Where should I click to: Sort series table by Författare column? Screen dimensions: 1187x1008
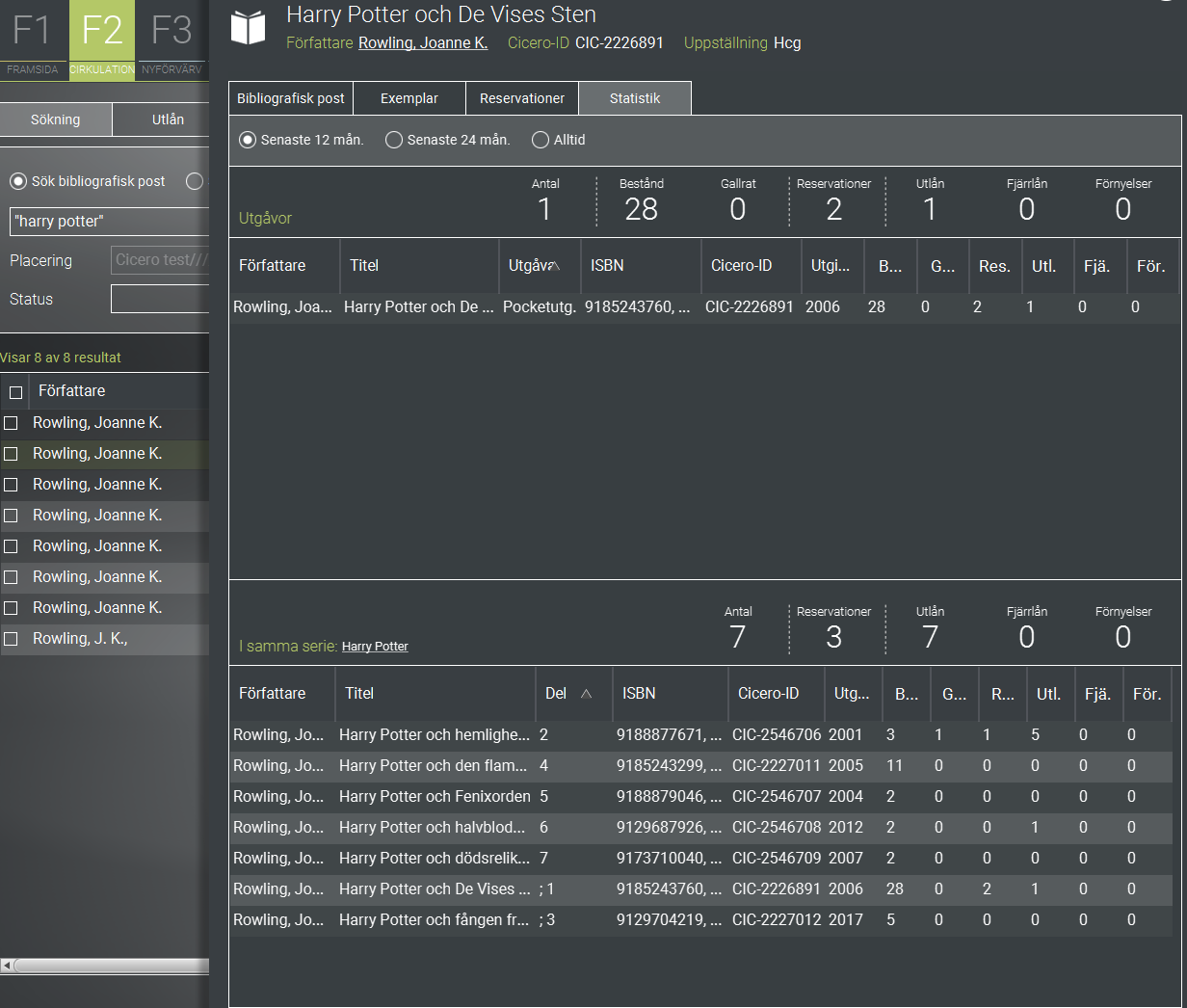pos(281,693)
